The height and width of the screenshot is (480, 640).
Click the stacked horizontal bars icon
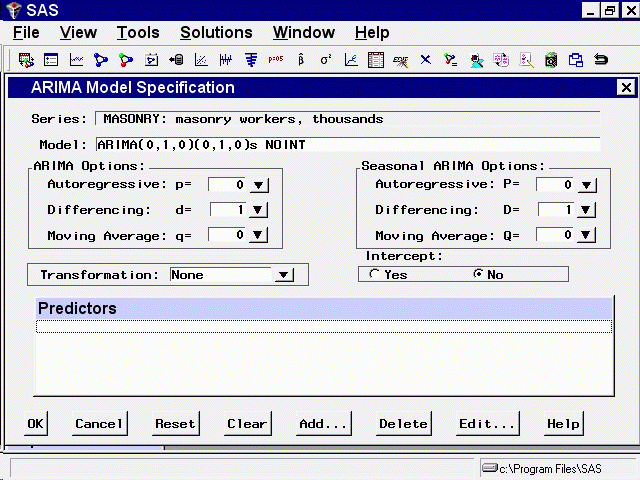pos(251,60)
